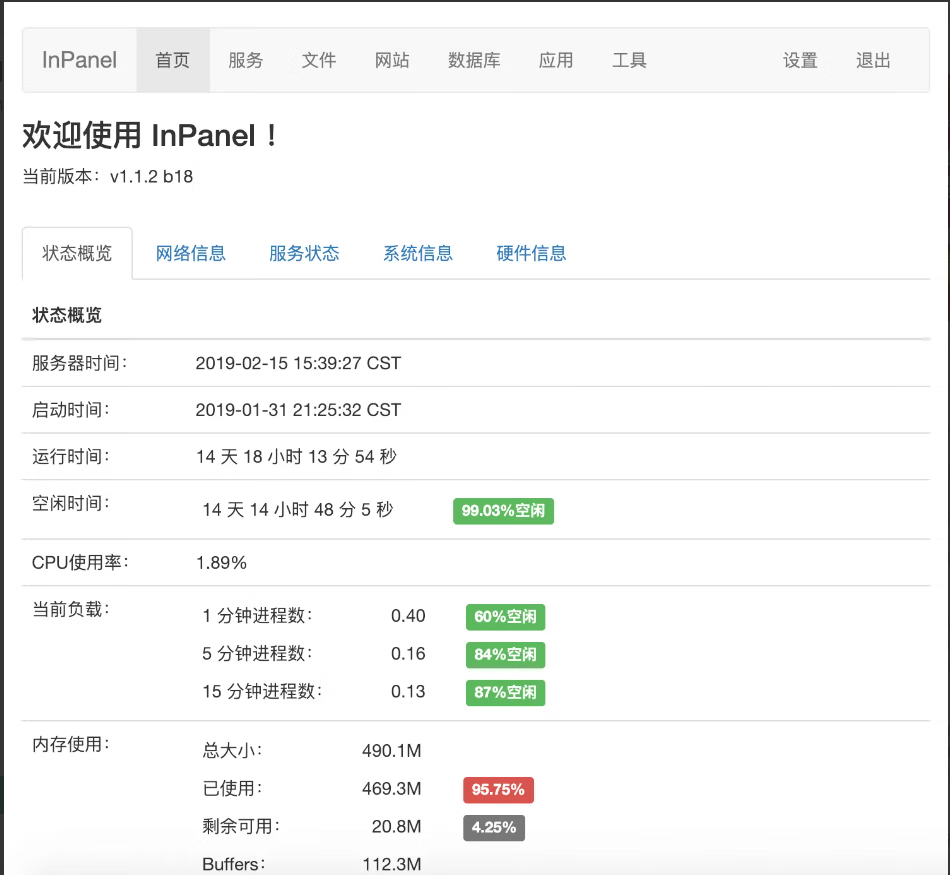
Task: Click idle time 14 天 14 小时 48 分
Action: click(279, 510)
